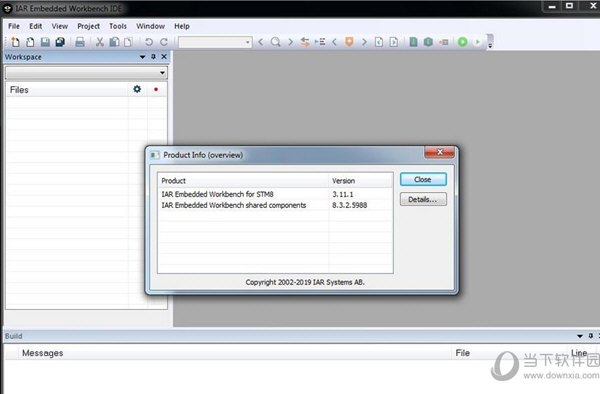Viewport: 600px width, 394px height.
Task: Click the Copy toolbar icon
Action: pos(114,42)
